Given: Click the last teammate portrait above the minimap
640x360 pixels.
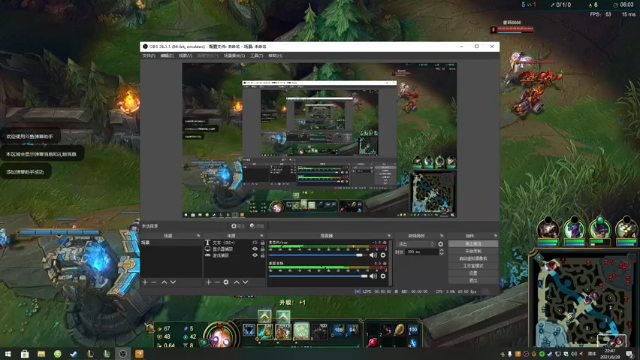Looking at the screenshot, I should point(626,228).
